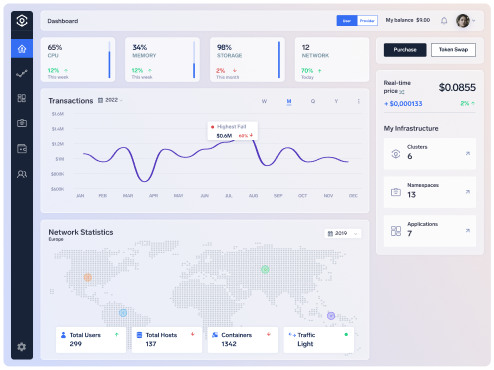Select the Q quarterly chart tab
This screenshot has width=494, height=370.
[x=313, y=101]
